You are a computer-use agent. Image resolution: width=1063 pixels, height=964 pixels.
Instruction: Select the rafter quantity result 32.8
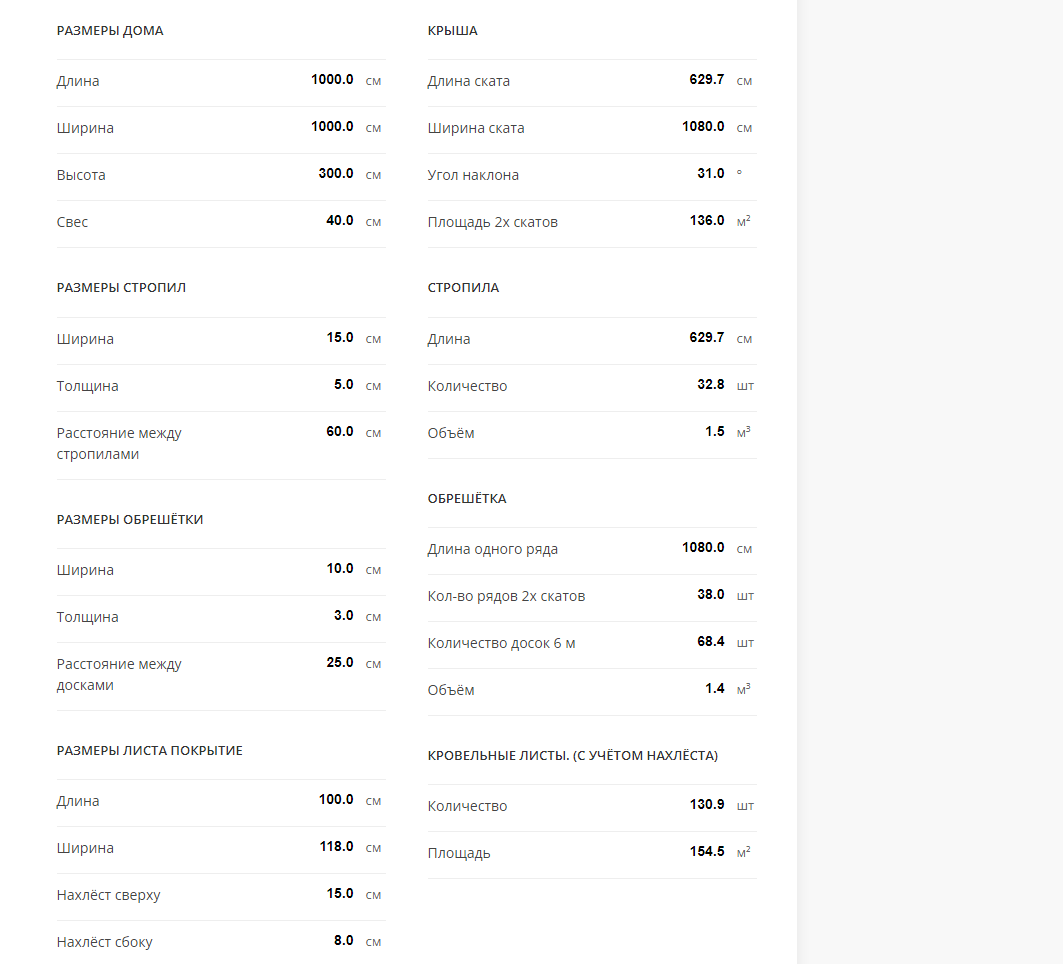click(710, 384)
